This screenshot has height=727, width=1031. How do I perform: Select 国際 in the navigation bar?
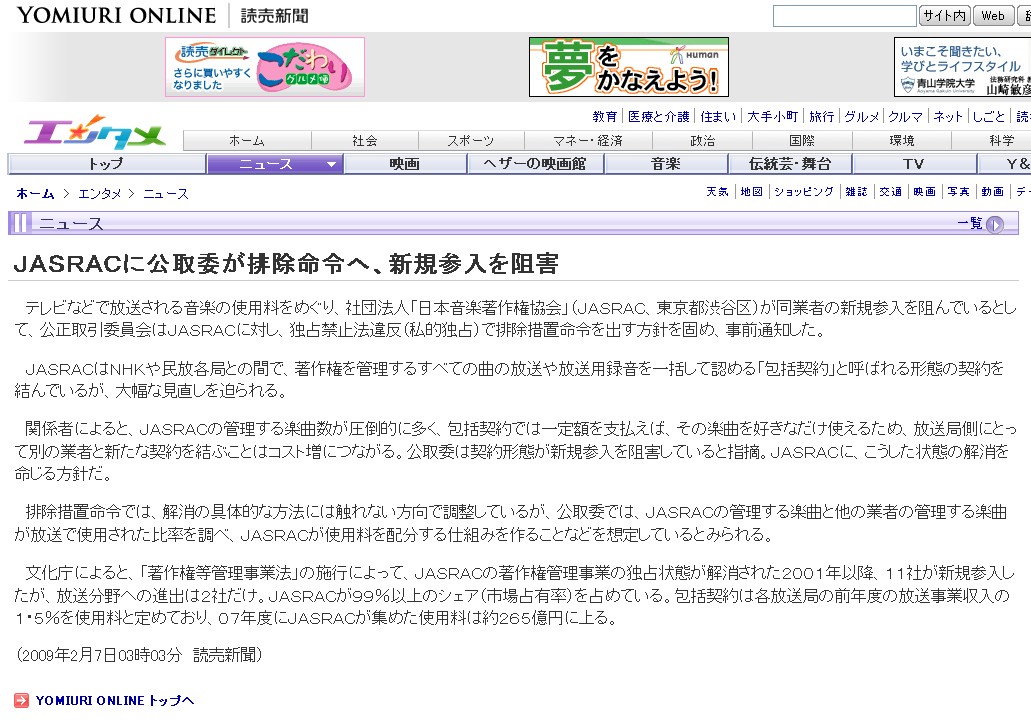802,141
